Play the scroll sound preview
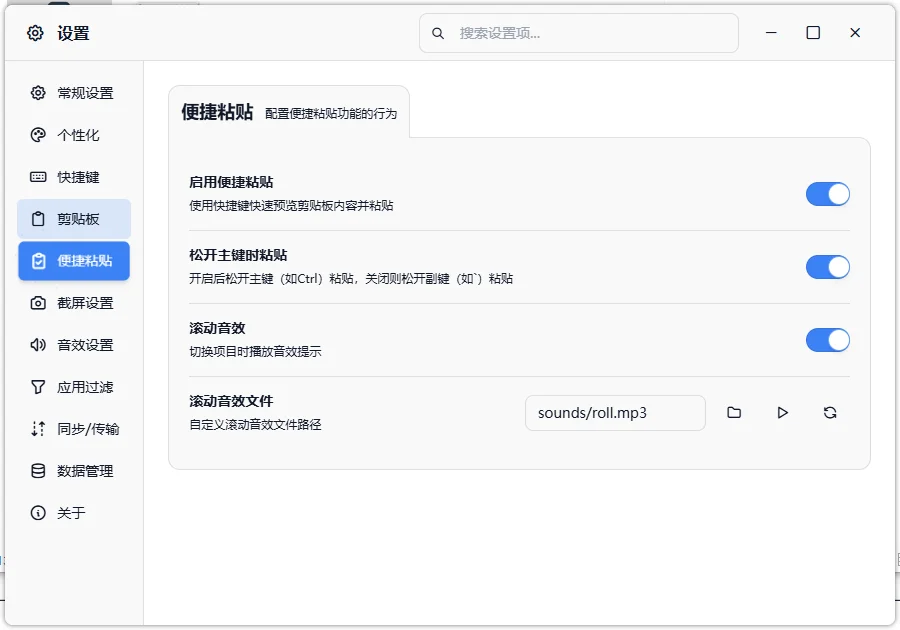The width and height of the screenshot is (900, 630). (x=782, y=413)
